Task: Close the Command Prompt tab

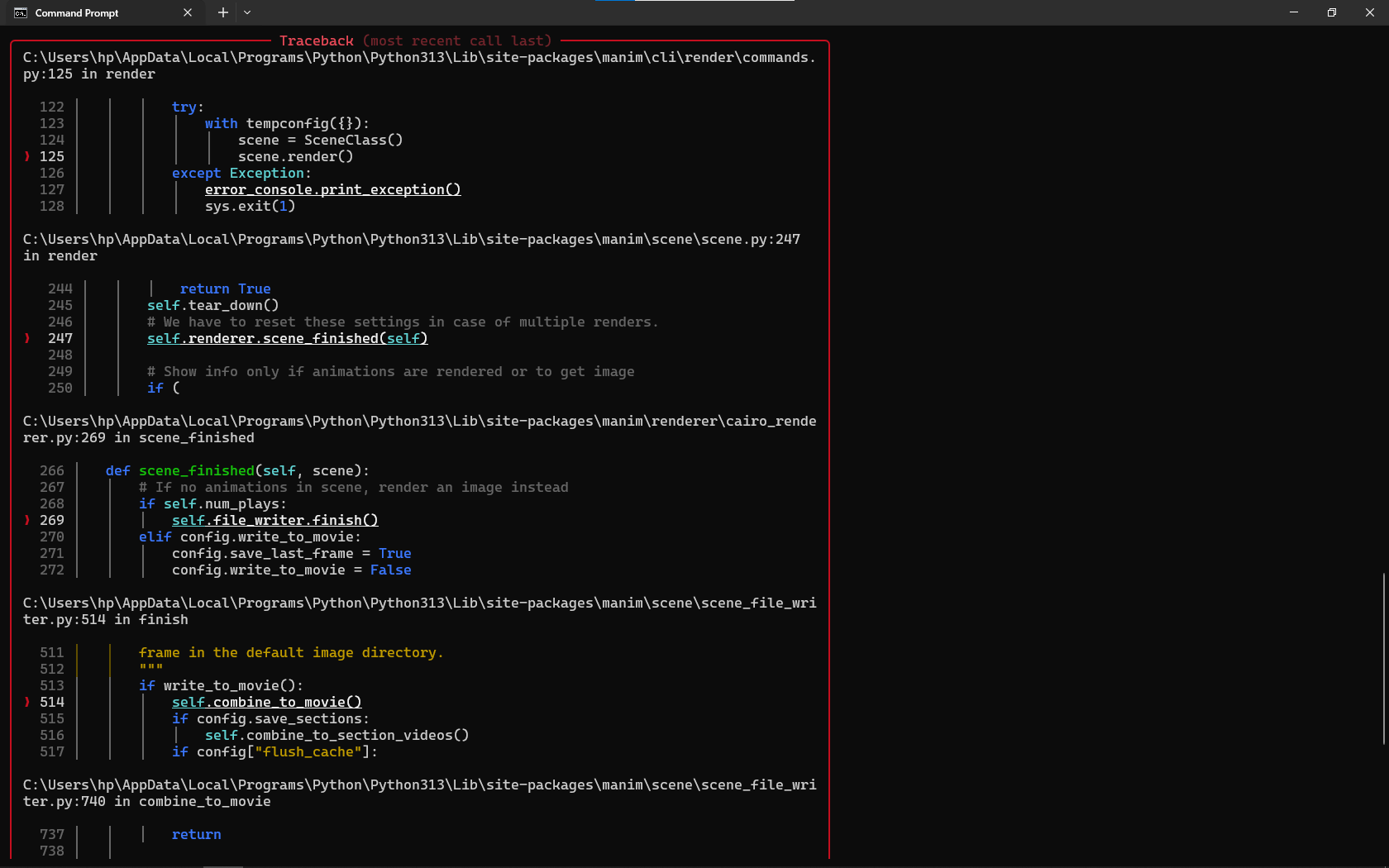Action: pyautogui.click(x=188, y=12)
